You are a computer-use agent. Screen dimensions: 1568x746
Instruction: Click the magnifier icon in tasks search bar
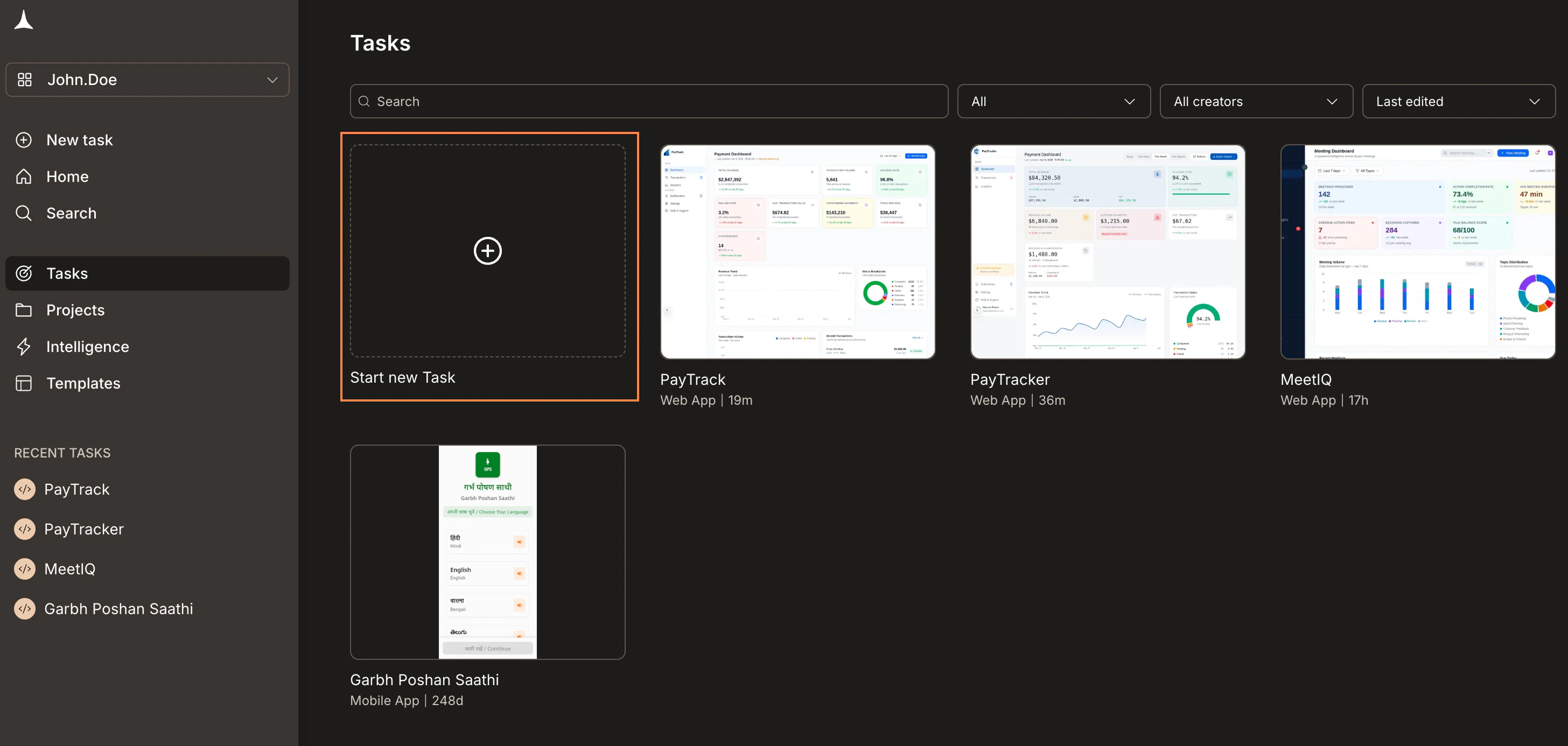(x=364, y=101)
